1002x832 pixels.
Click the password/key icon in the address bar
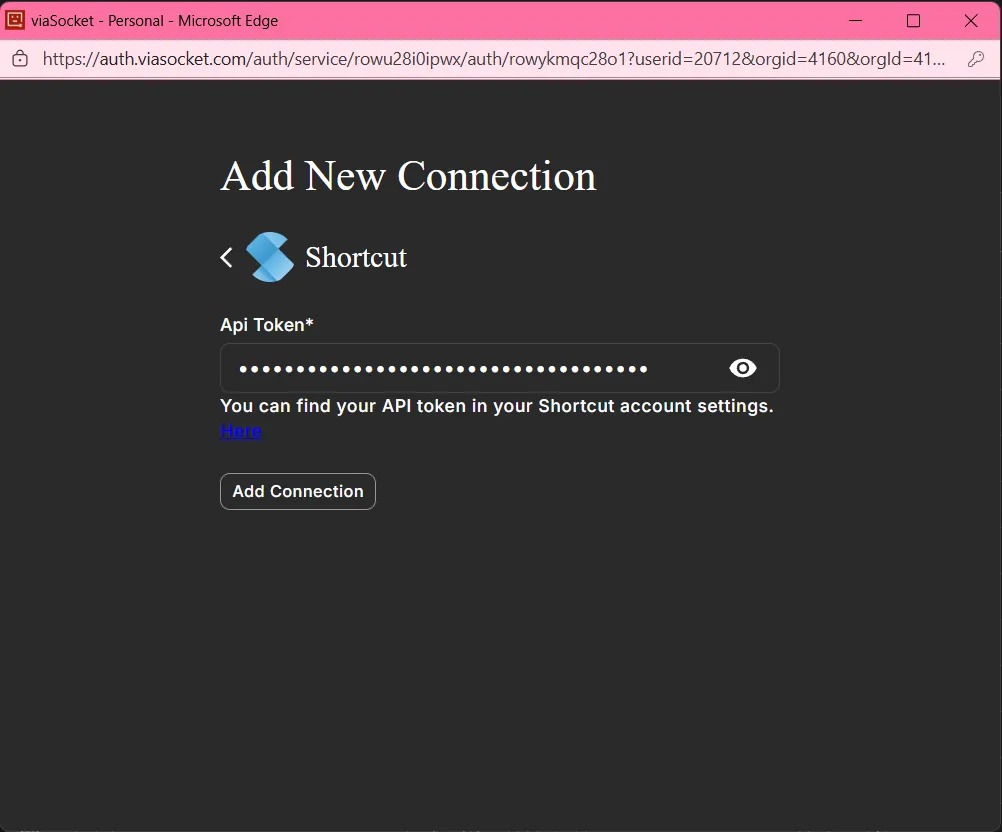point(976,58)
